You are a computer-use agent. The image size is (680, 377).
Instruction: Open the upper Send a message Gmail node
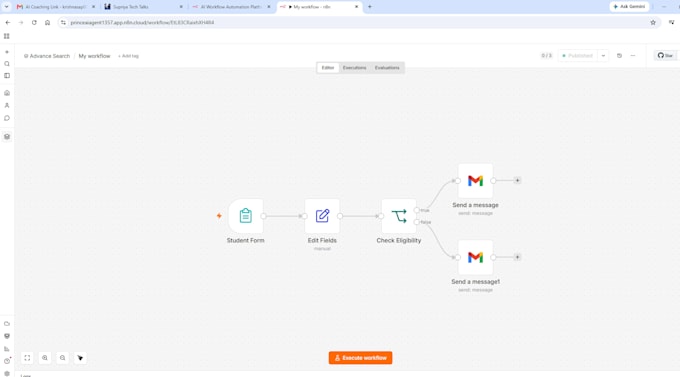click(475, 180)
